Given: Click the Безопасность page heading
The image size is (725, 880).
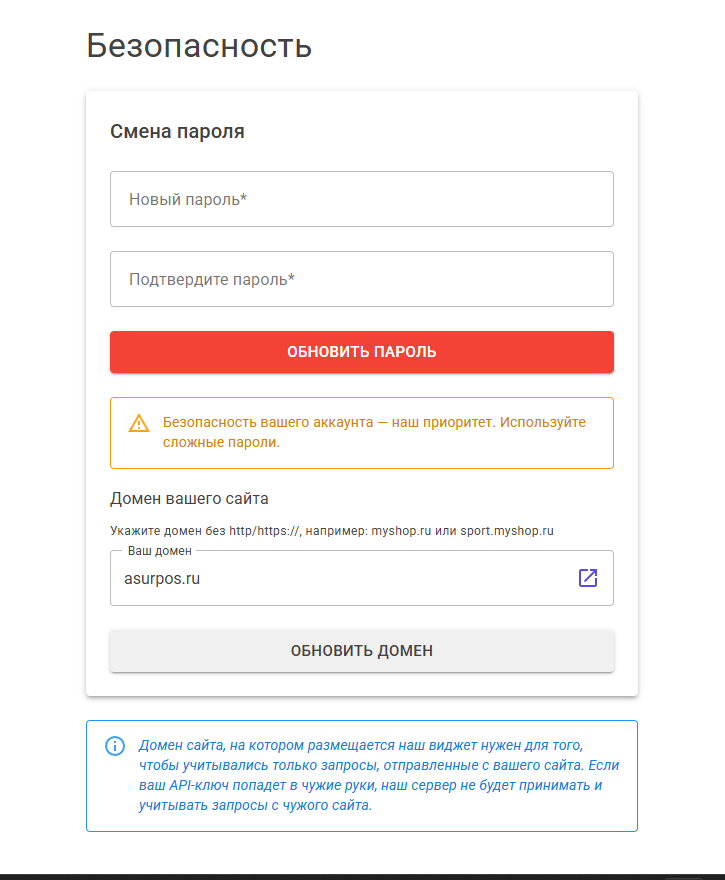Looking at the screenshot, I should 199,45.
